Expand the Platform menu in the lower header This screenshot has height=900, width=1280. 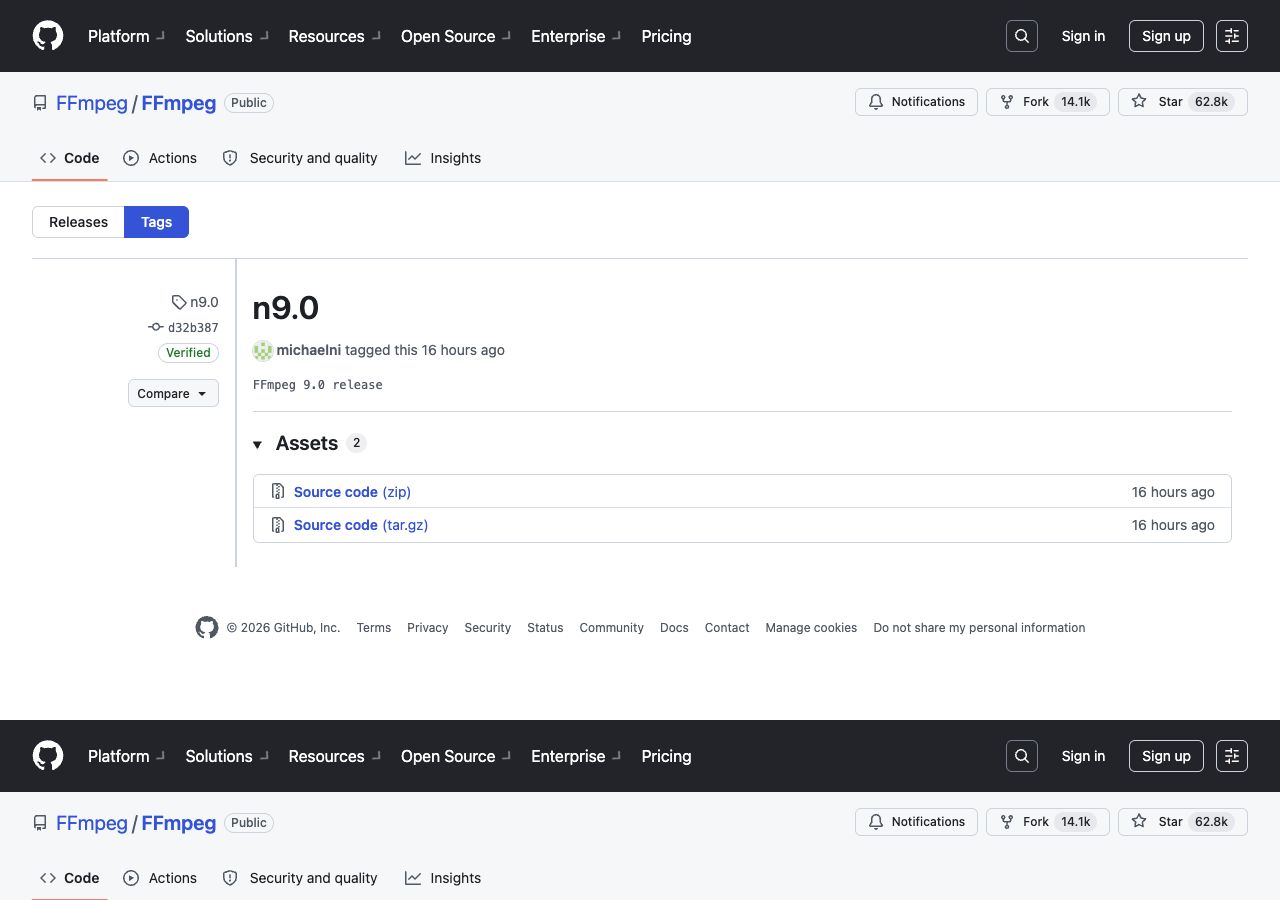coord(126,756)
